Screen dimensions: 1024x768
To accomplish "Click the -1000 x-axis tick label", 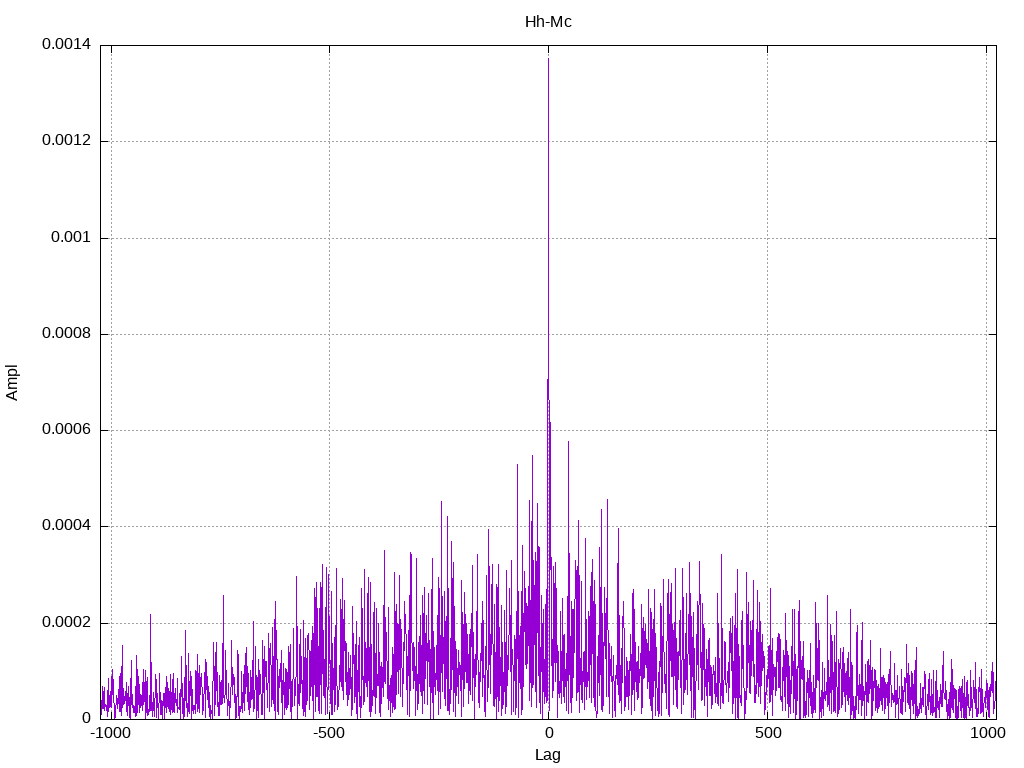I will [110, 733].
